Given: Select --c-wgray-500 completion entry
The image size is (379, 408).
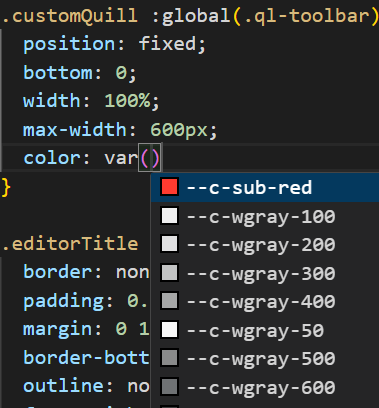Looking at the screenshot, I should [x=265, y=358].
